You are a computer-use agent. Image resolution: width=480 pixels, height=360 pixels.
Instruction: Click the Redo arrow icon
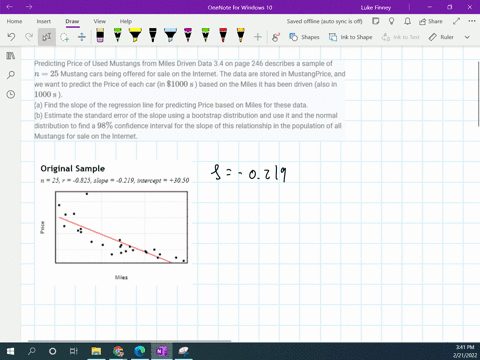coord(29,37)
